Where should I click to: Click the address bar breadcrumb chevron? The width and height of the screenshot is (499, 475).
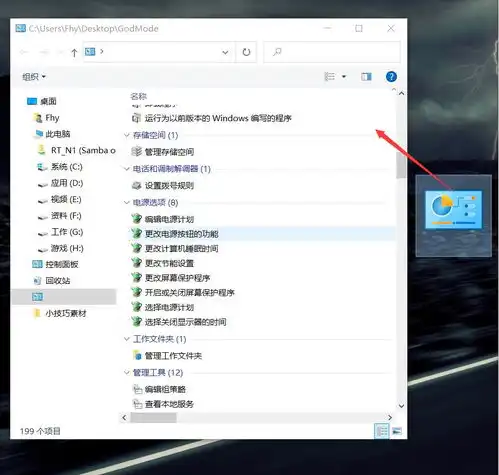[x=102, y=52]
